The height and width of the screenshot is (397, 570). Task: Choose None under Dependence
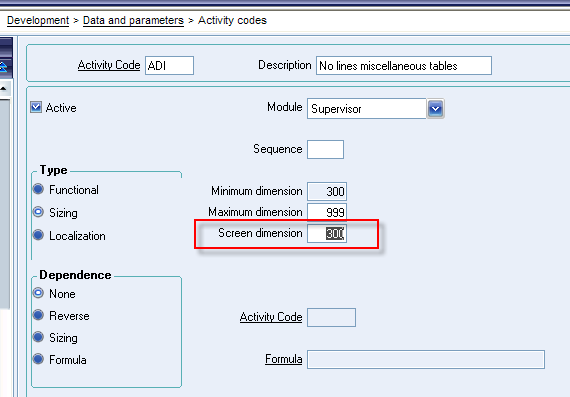coord(38,293)
